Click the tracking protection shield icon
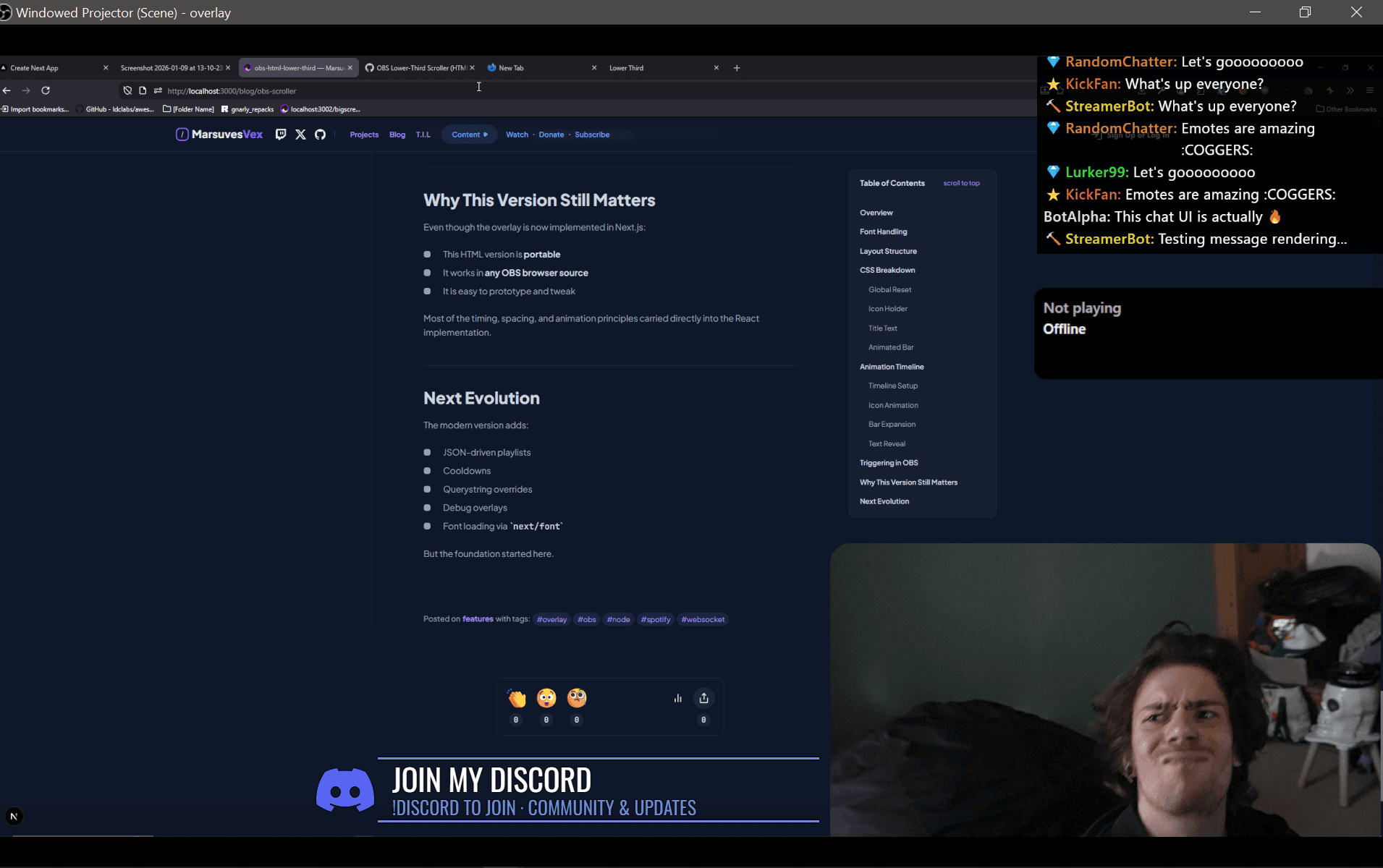 point(127,90)
